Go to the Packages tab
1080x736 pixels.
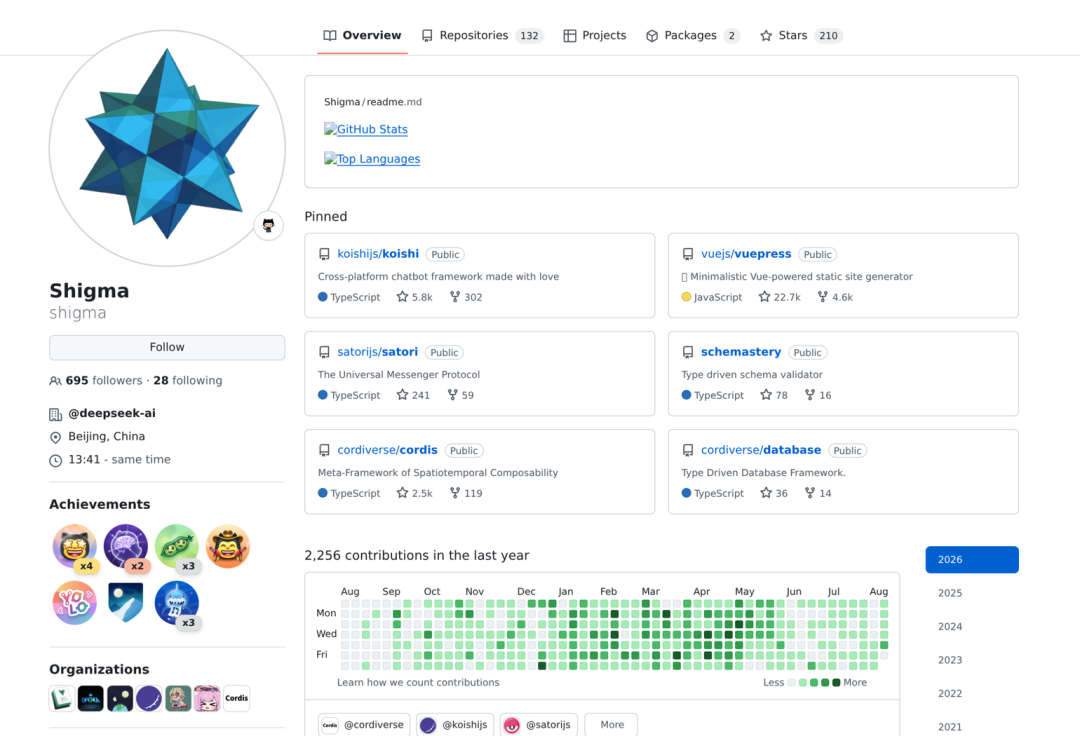[692, 35]
